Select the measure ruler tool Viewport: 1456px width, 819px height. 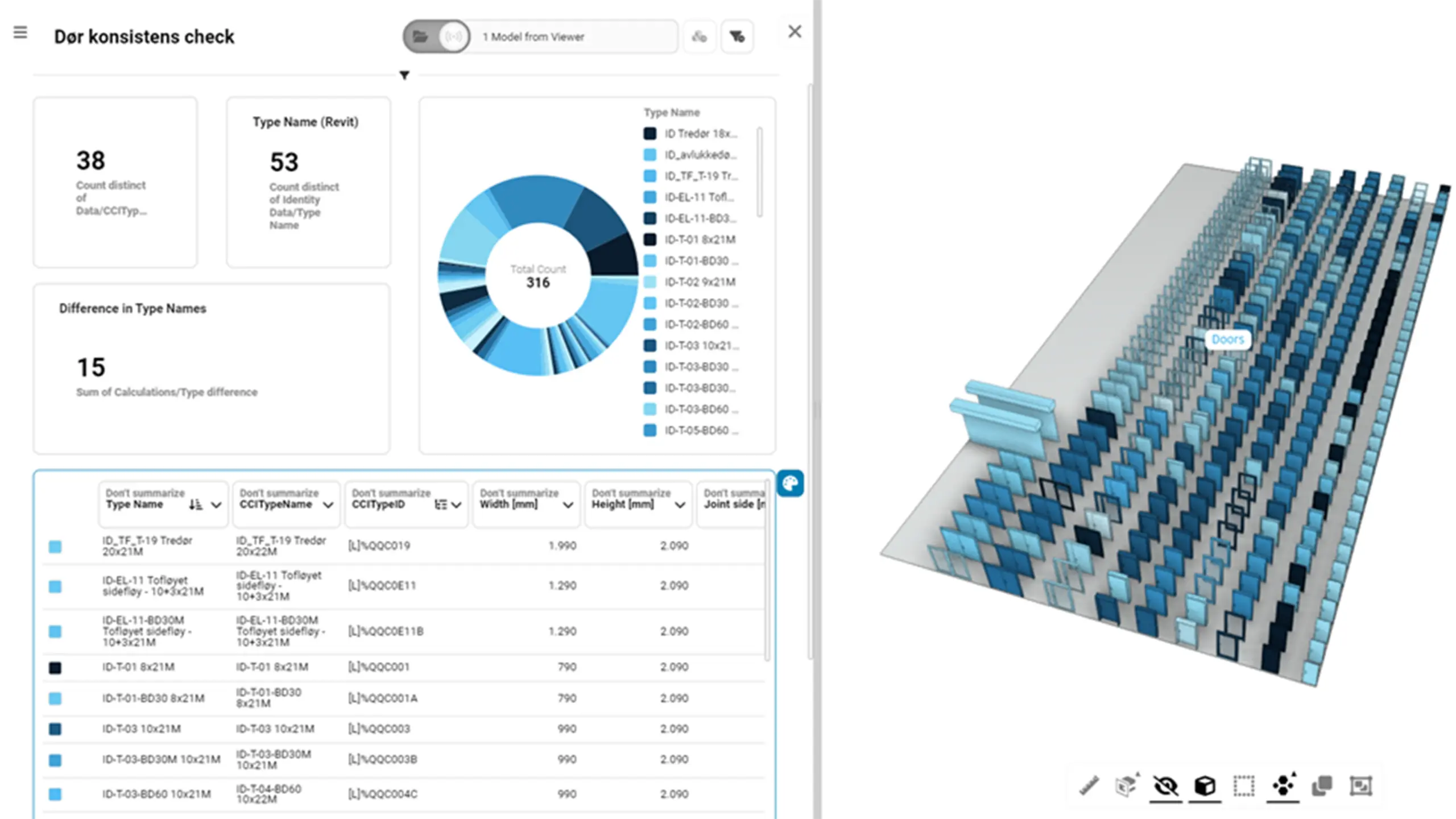point(1089,786)
